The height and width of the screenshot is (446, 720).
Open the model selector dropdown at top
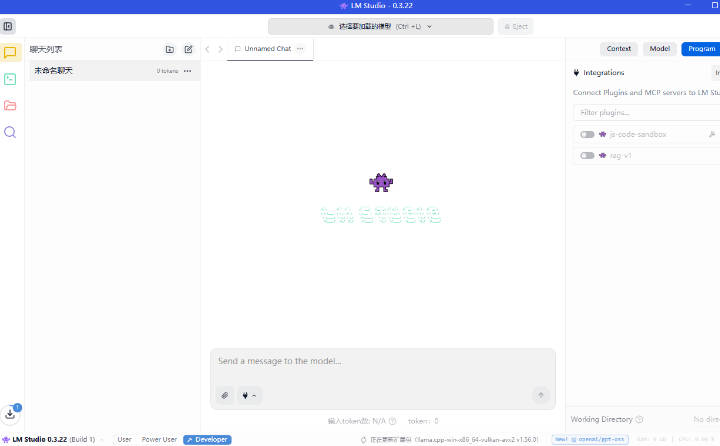[380, 26]
